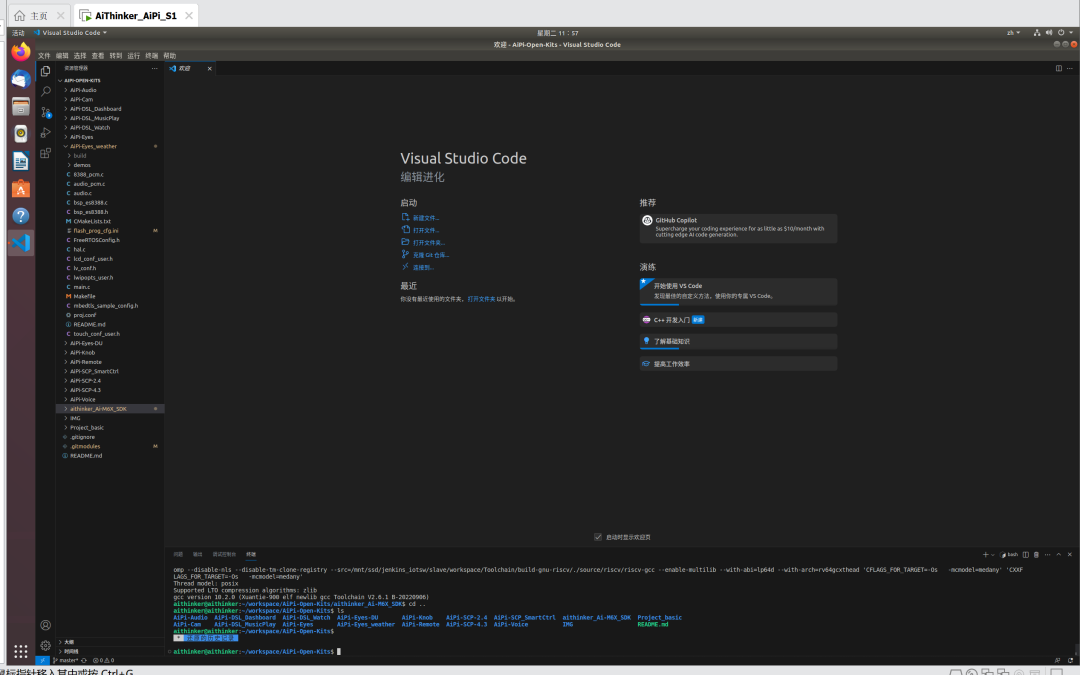Expand the aithinker_Ai-M6X_SDK folder
Viewport: 1080px width, 675px height.
pyautogui.click(x=98, y=409)
